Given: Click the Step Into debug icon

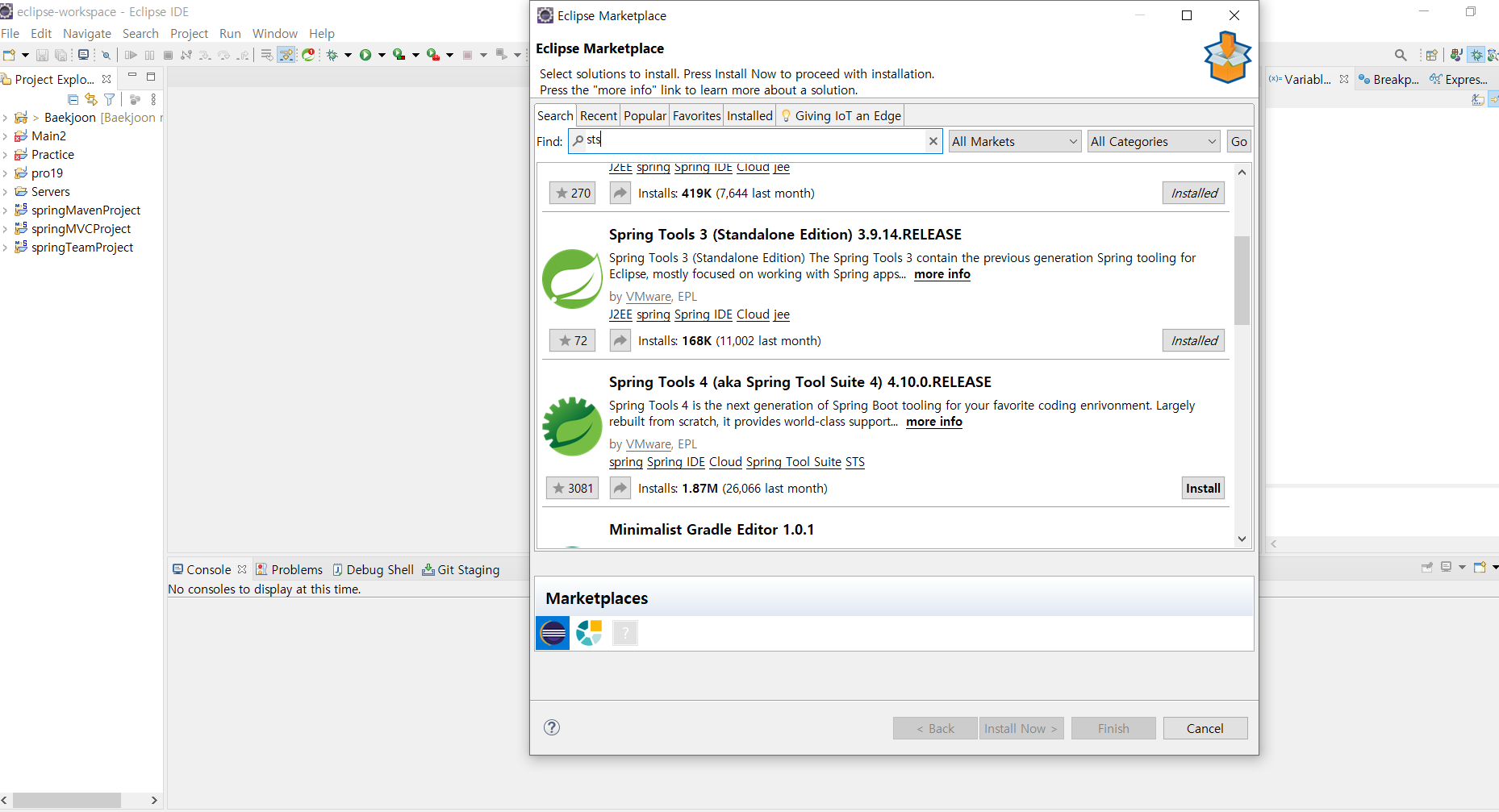Looking at the screenshot, I should pos(205,55).
